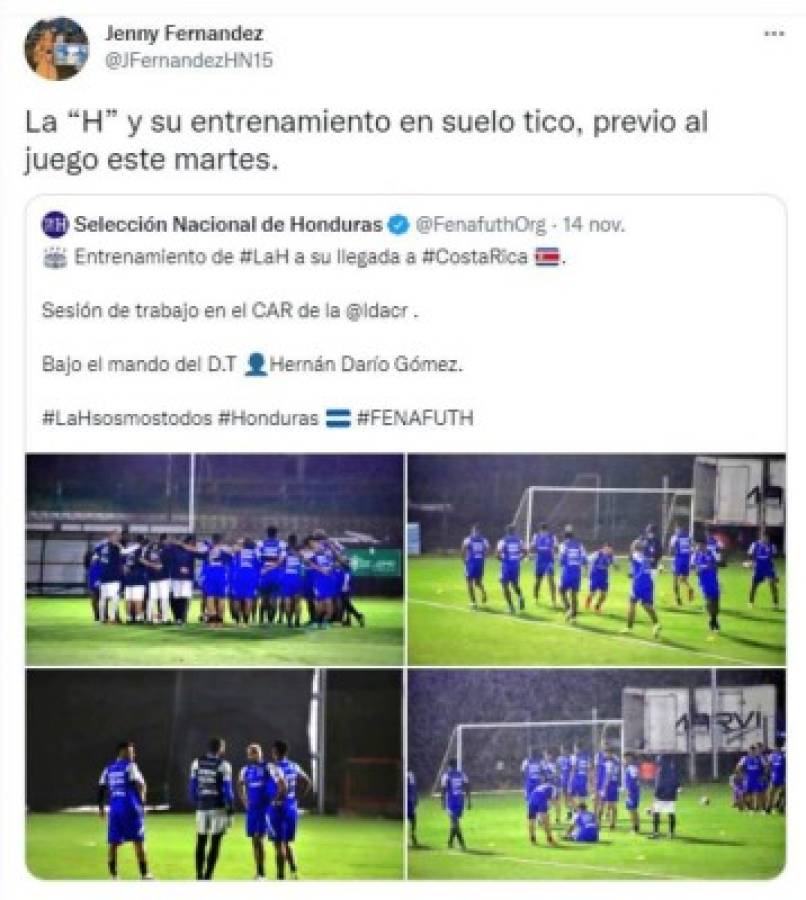Open the 14 nov. tweet timestamp
This screenshot has height=900, width=806.
[x=593, y=224]
